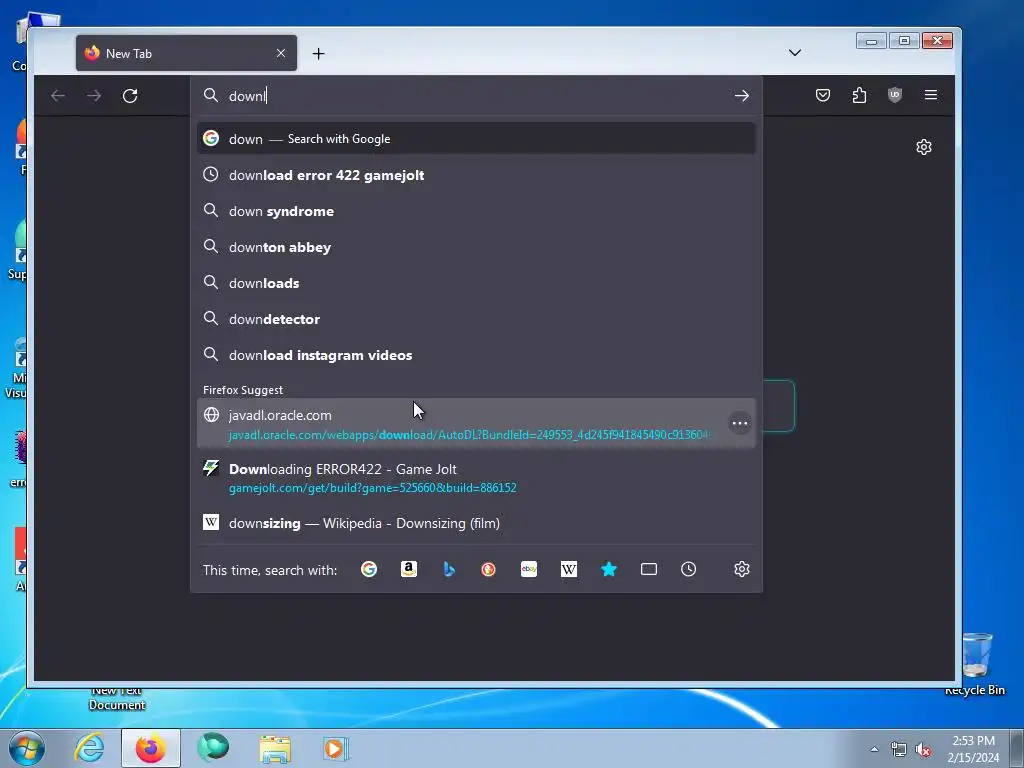
Task: Click in the address bar text field
Action: click(477, 96)
